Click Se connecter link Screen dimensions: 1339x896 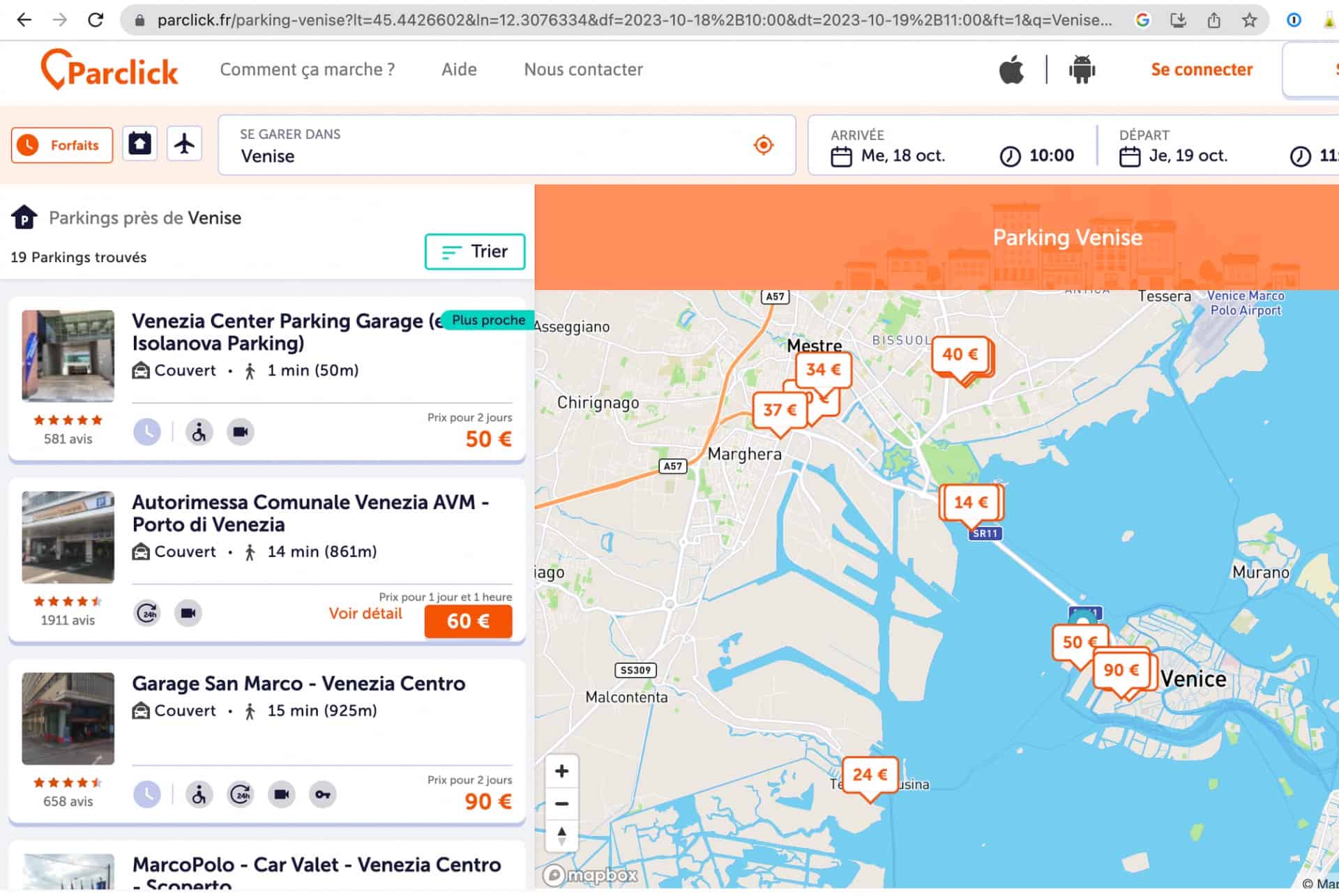tap(1202, 70)
